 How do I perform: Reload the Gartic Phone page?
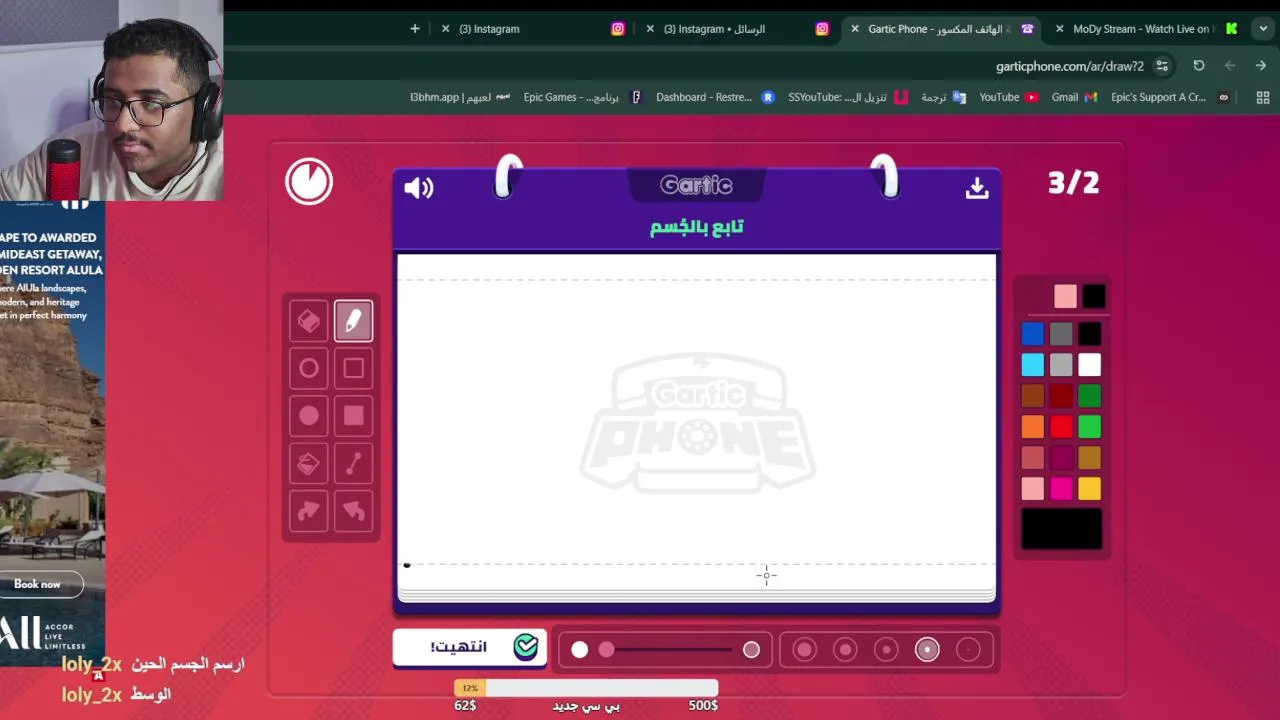(1199, 66)
